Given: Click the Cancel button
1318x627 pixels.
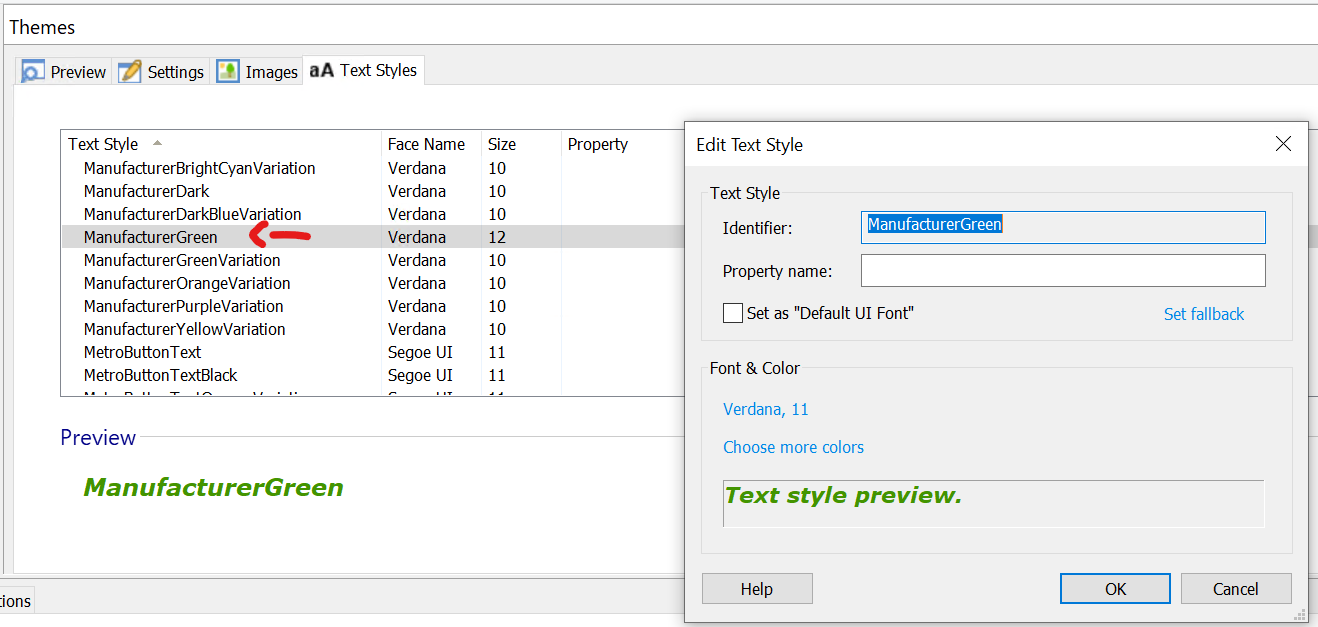Looking at the screenshot, I should (1235, 589).
